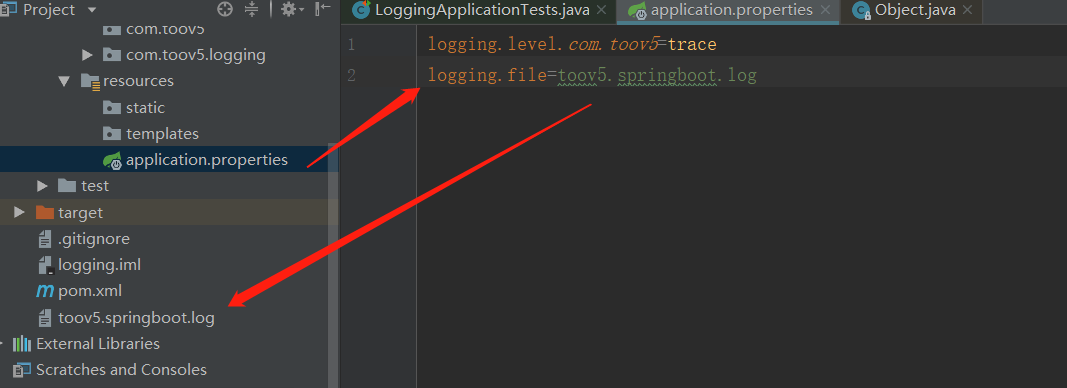Viewport: 1067px width, 388px height.
Task: Click the templates folder icon
Action: (x=112, y=134)
